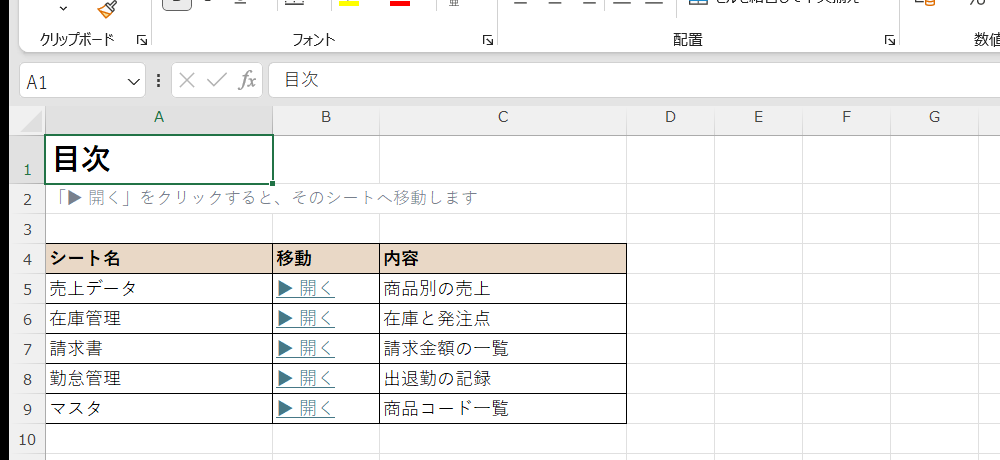This screenshot has height=460, width=1000.
Task: Click the formula bar showing 目次
Action: 634,80
